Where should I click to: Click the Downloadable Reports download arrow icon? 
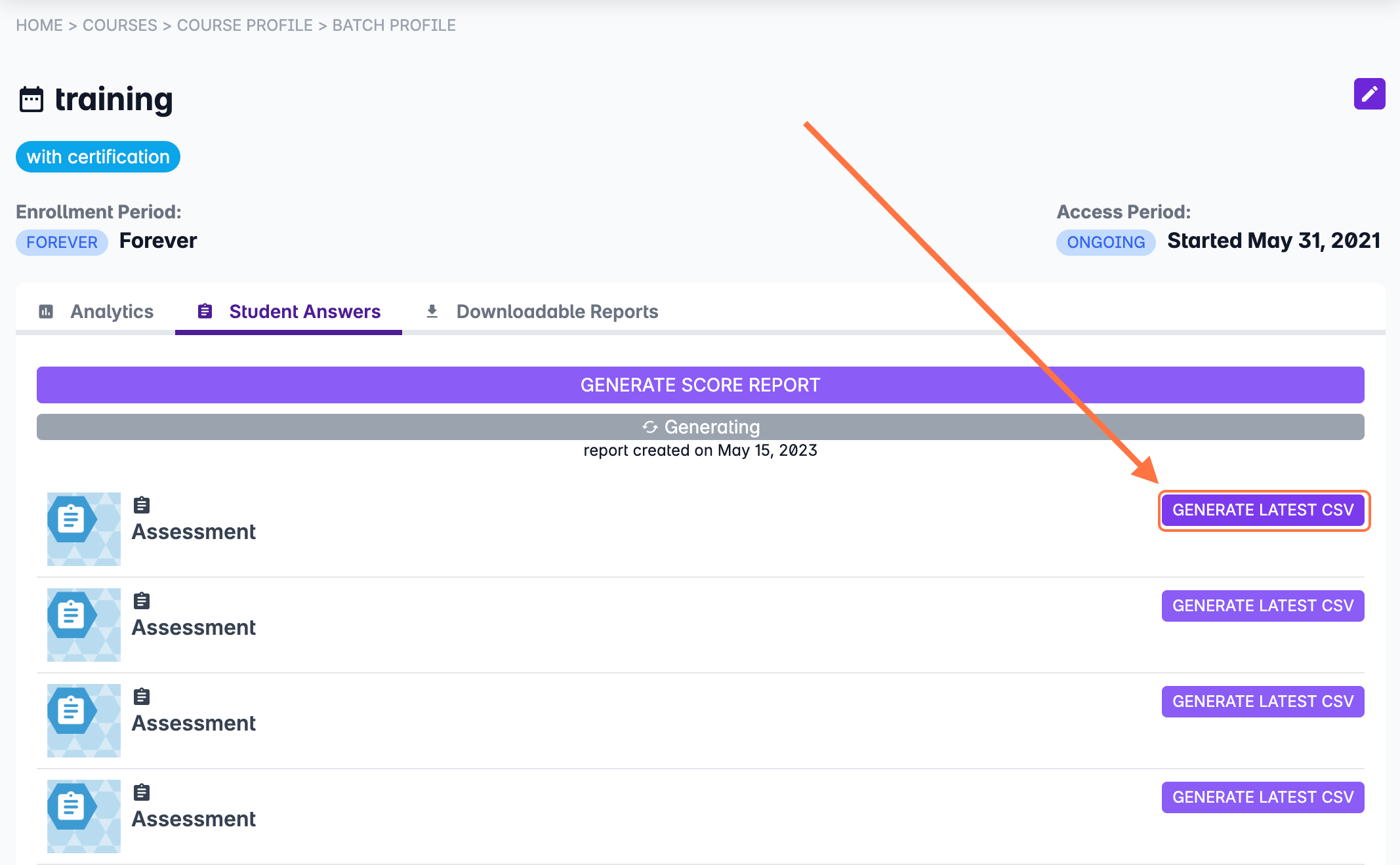[x=432, y=312]
